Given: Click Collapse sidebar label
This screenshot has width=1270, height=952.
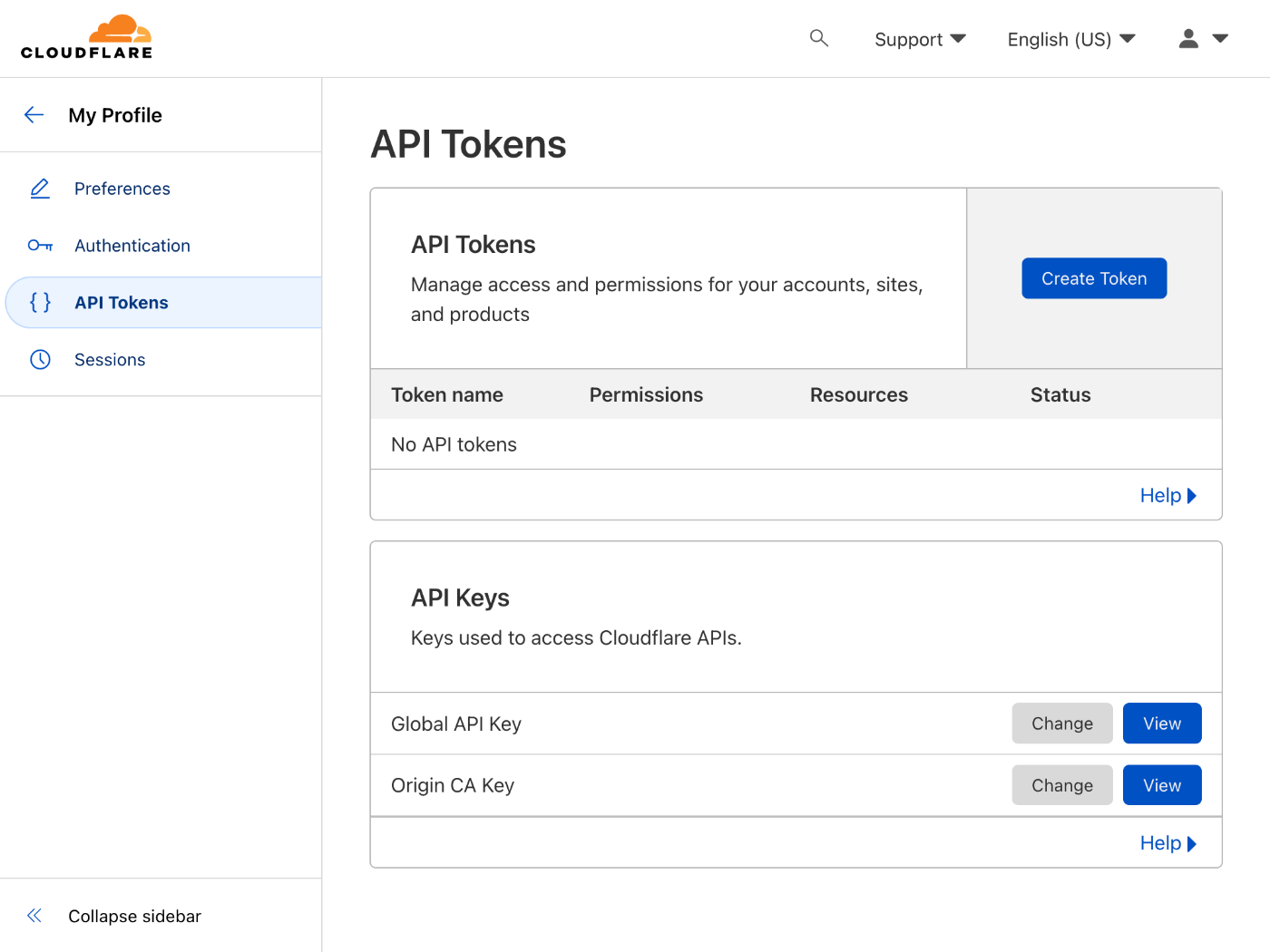Looking at the screenshot, I should pyautogui.click(x=134, y=916).
